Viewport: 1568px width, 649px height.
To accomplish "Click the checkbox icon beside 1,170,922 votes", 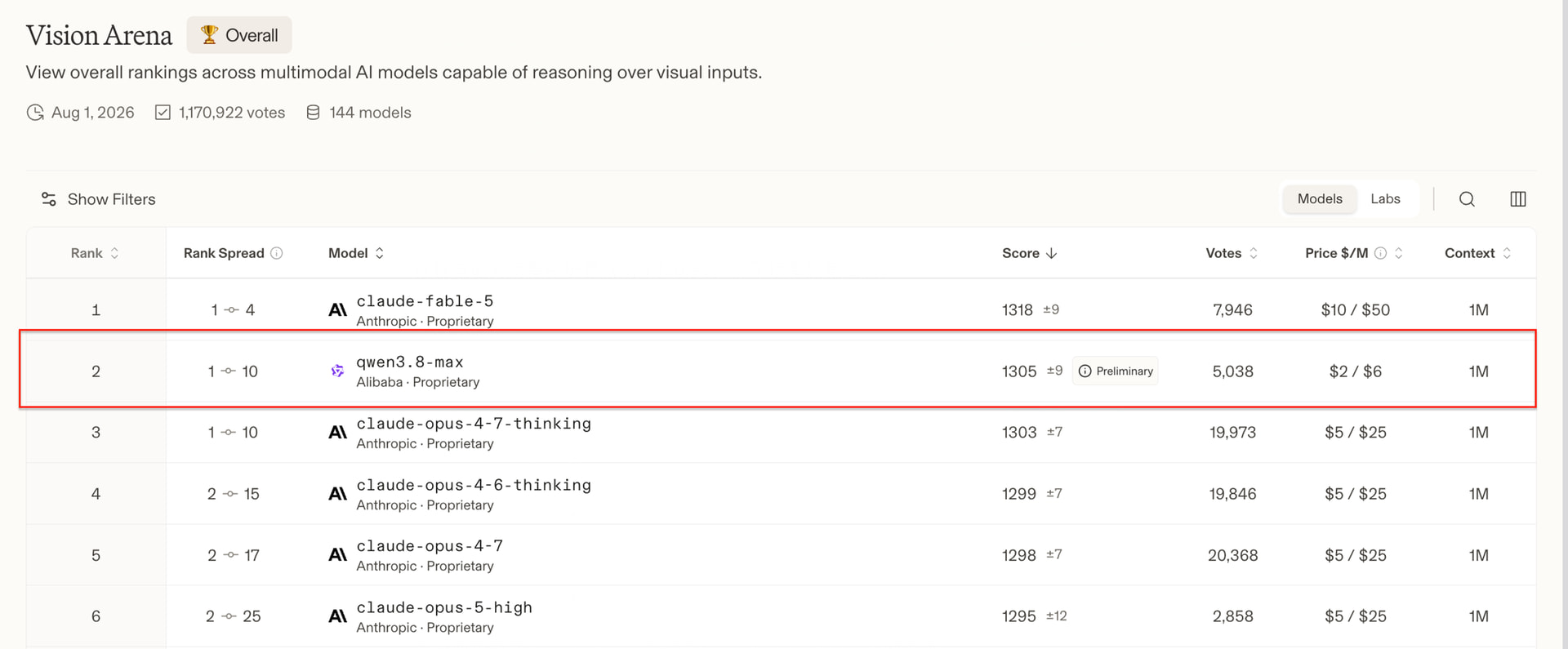I will 163,113.
